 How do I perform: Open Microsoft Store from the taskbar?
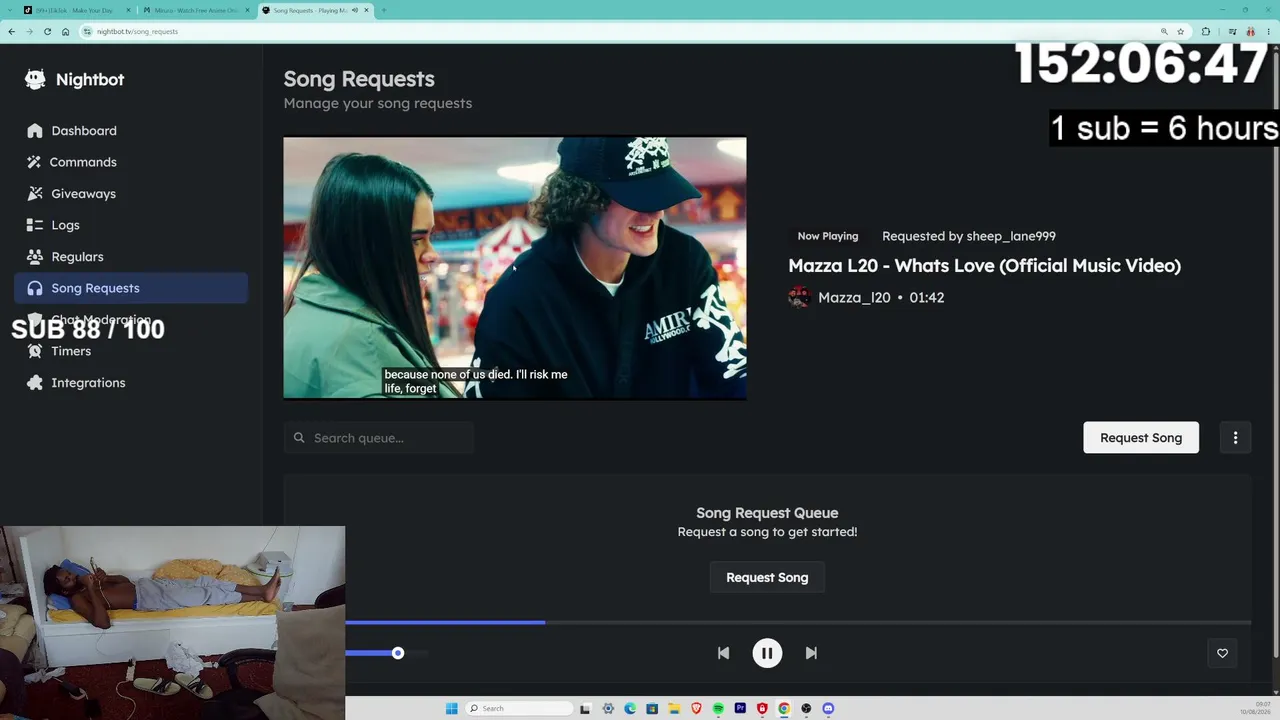(x=652, y=709)
